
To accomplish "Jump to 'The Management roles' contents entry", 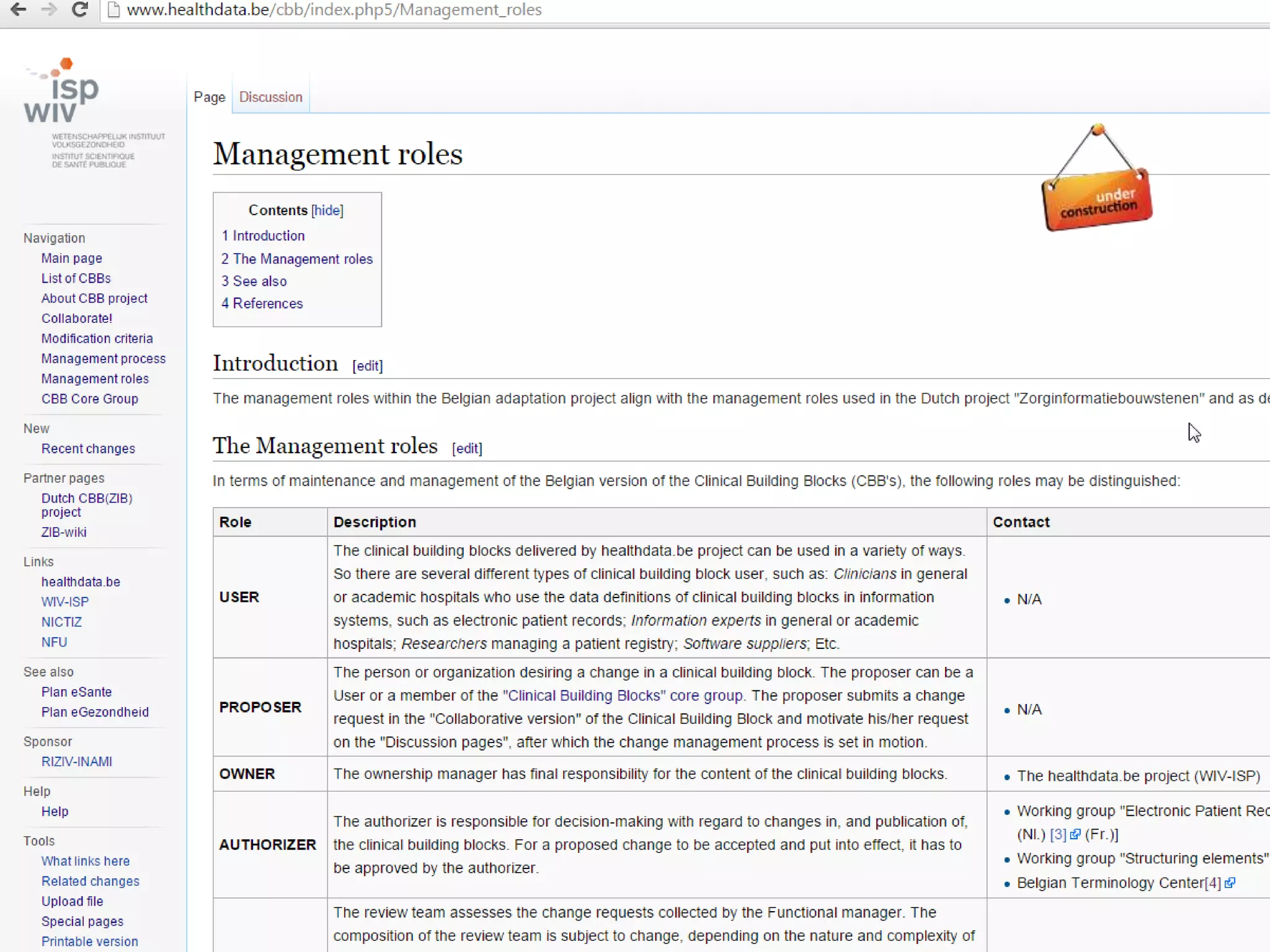I will [297, 259].
